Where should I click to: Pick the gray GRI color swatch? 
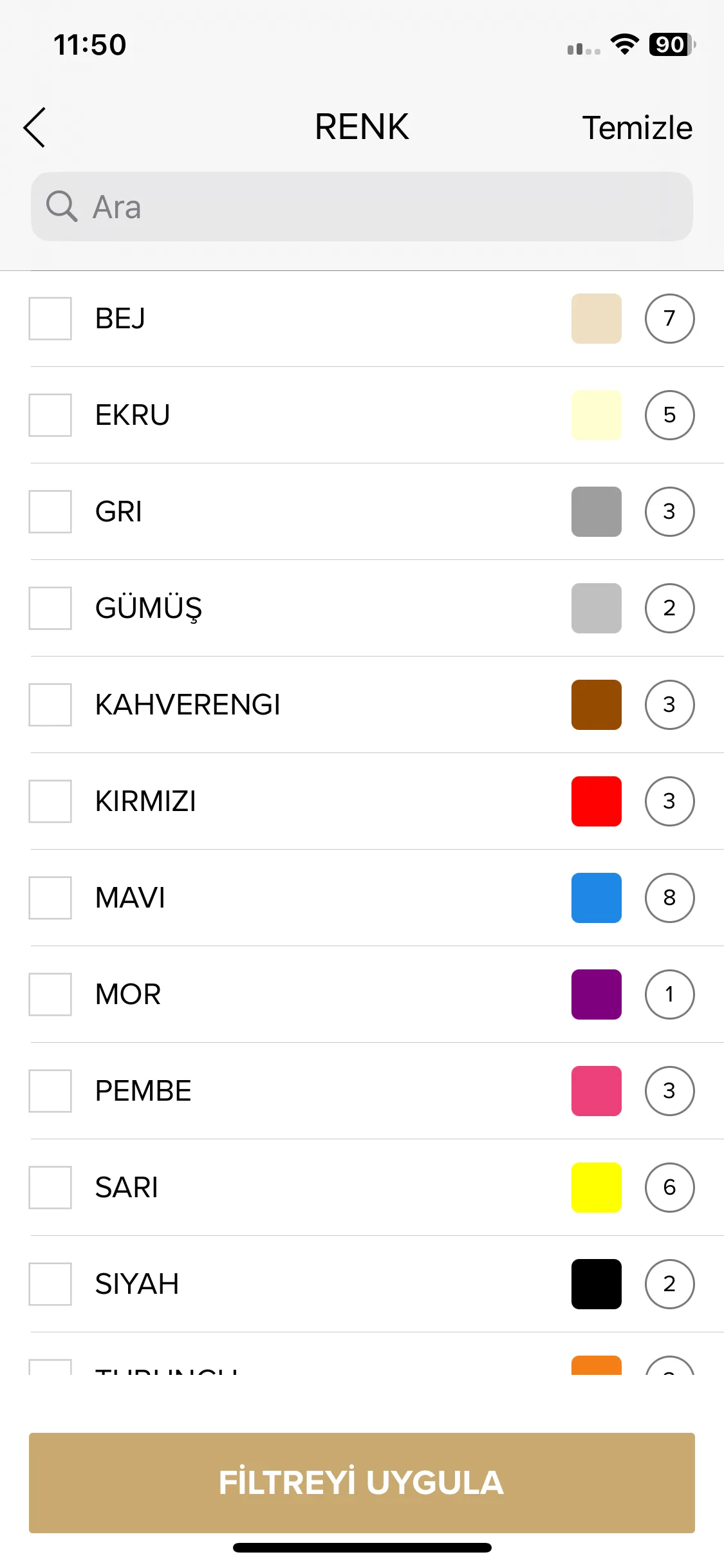pos(597,512)
